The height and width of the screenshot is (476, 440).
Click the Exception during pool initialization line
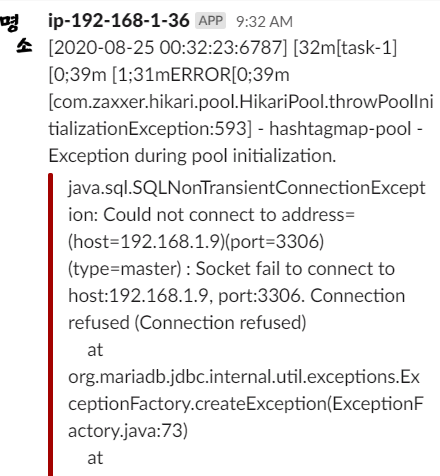192,156
